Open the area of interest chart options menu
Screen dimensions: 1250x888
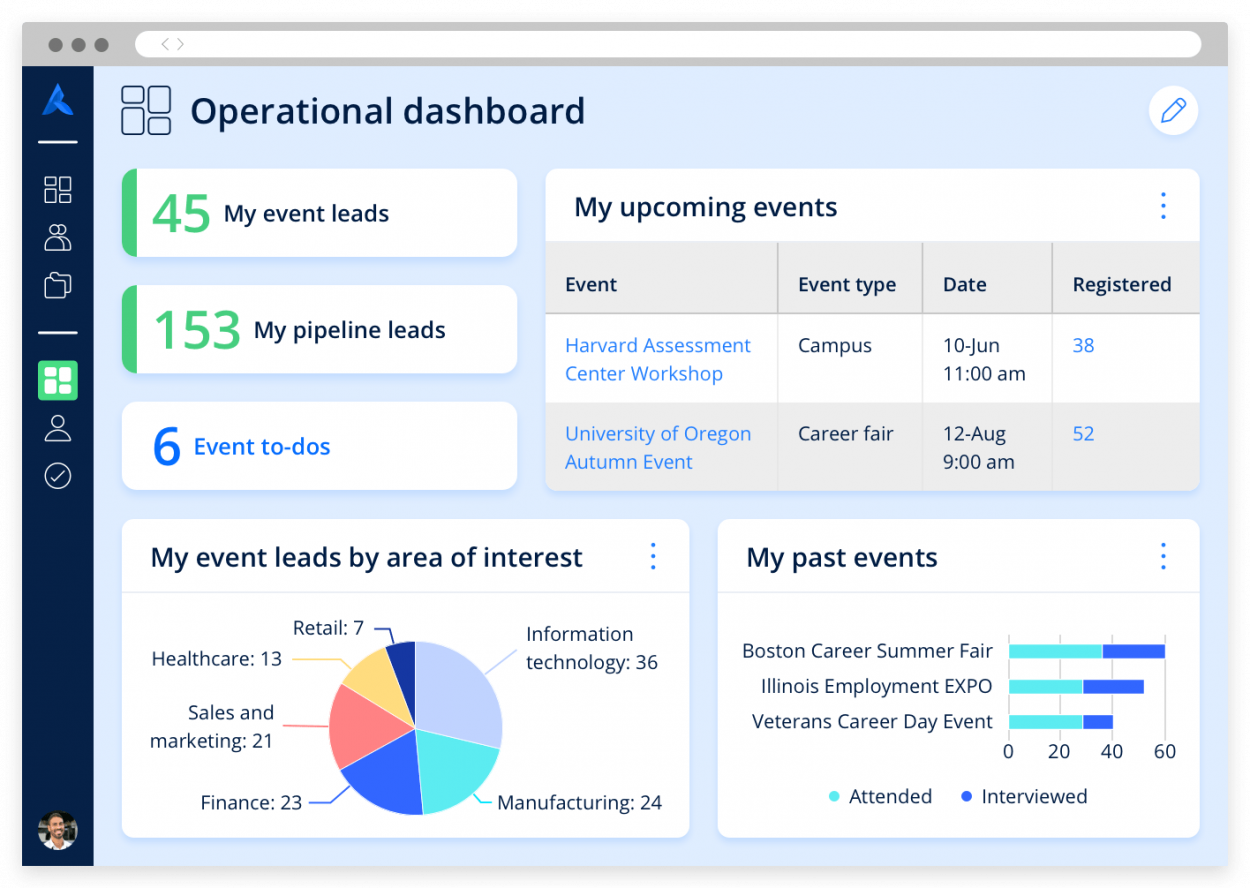[652, 556]
